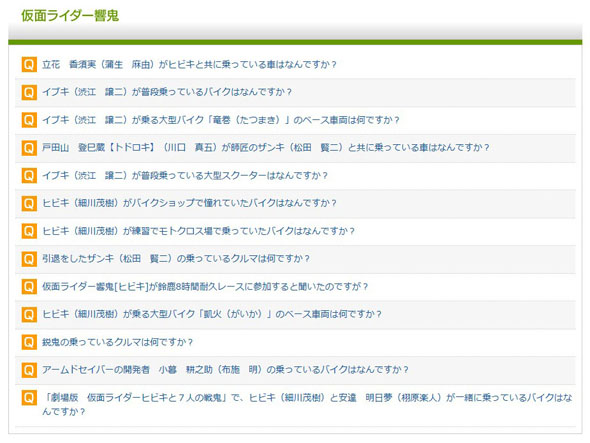590x443 pixels.
Task: Open question about イブキ's everyday bike
Action: point(167,92)
